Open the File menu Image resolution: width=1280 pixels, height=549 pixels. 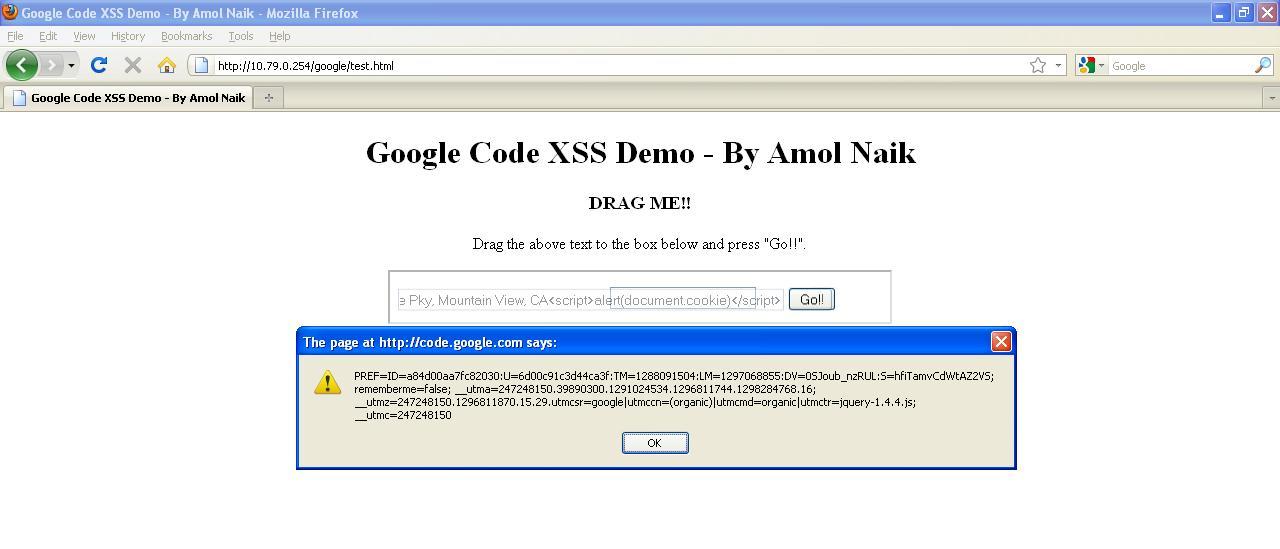pos(15,36)
